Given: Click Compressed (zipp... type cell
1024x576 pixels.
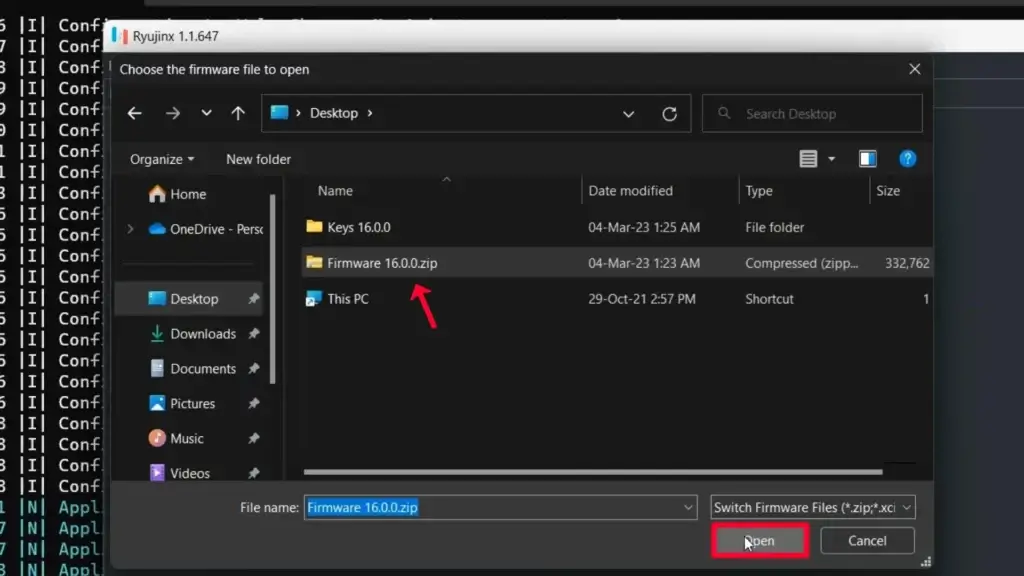Looking at the screenshot, I should pos(801,263).
